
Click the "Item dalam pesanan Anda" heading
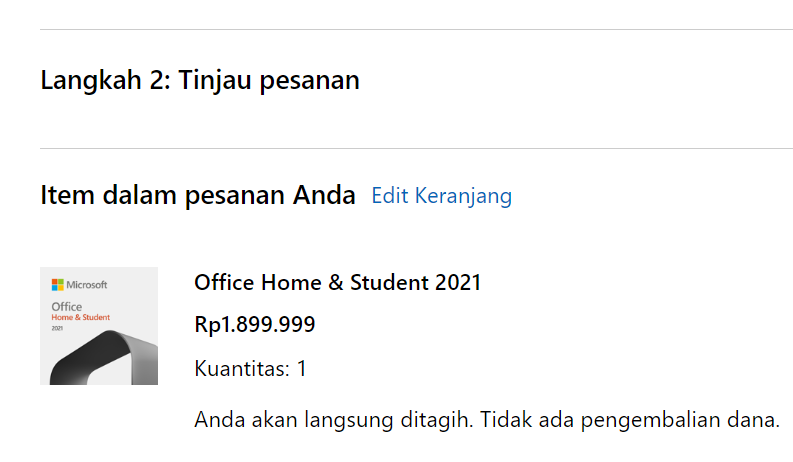point(198,195)
